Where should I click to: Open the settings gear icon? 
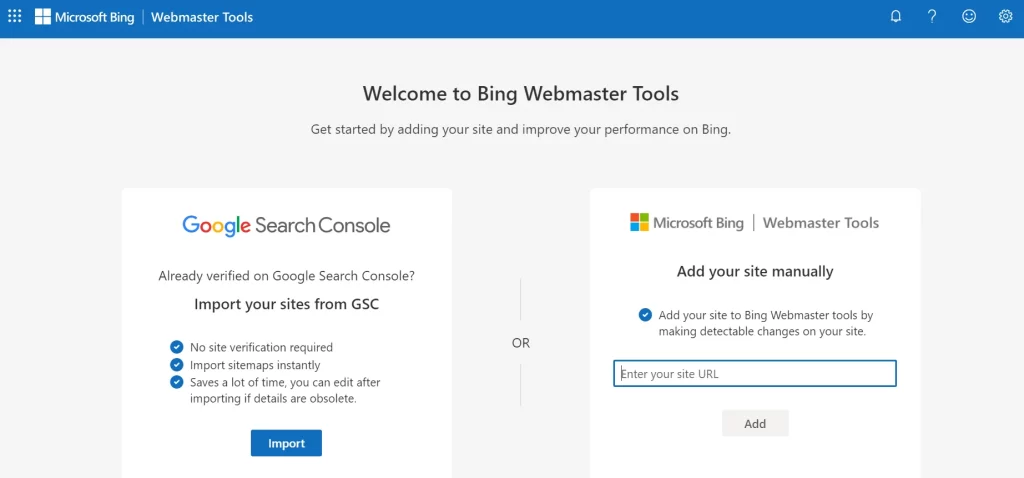click(x=1005, y=16)
